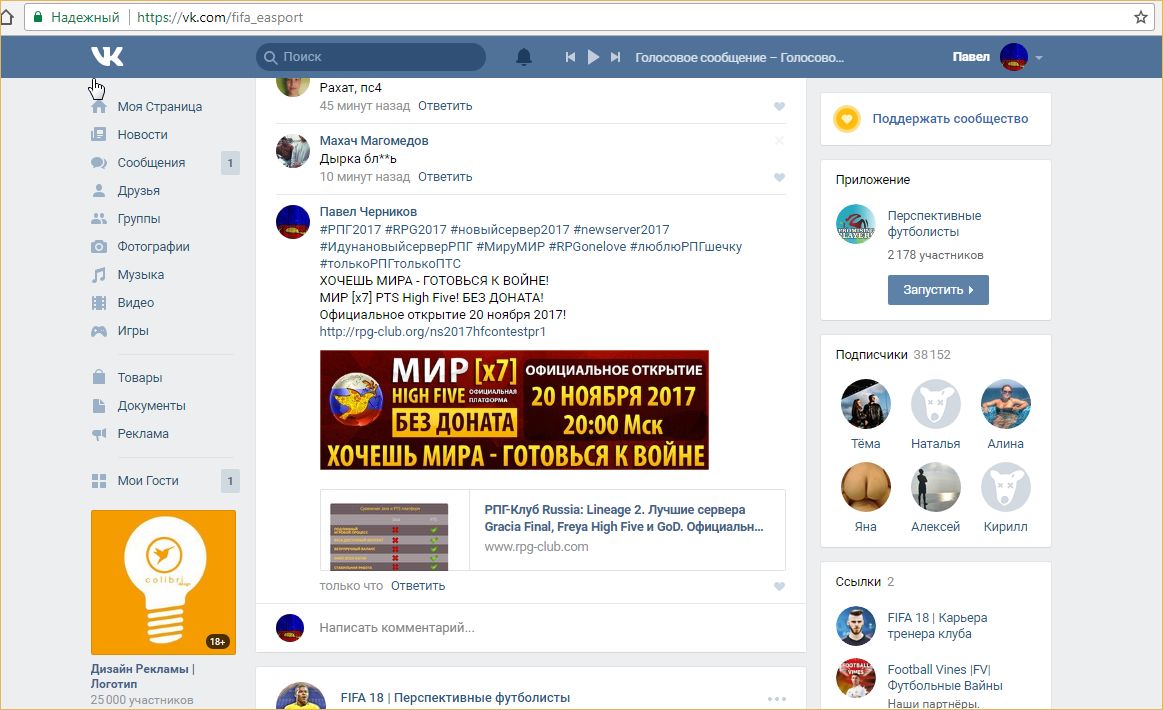Skip to previous audio track
1163x710 pixels.
click(570, 57)
